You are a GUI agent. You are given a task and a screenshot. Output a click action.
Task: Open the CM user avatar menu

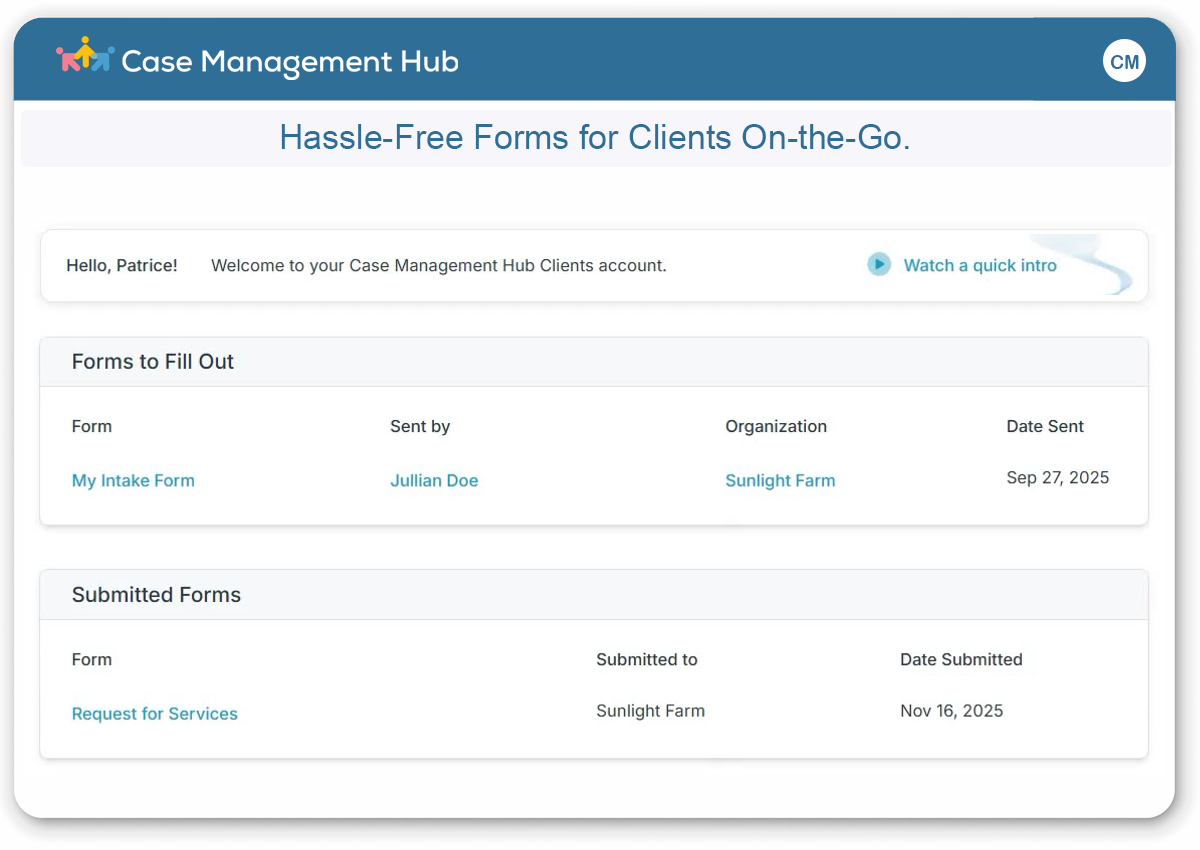pyautogui.click(x=1124, y=62)
